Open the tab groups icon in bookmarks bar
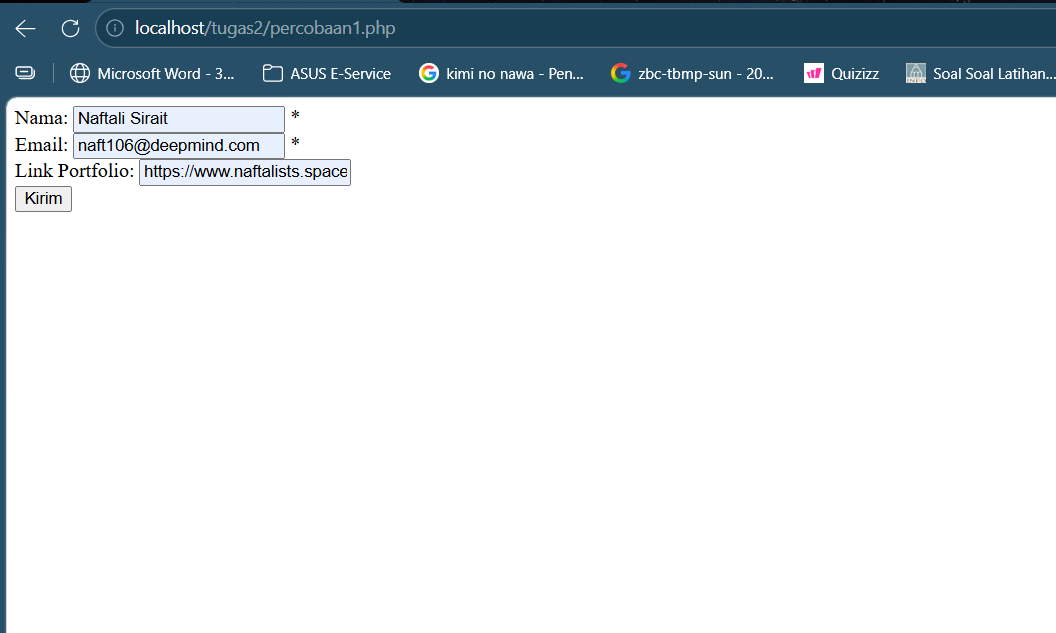Image resolution: width=1056 pixels, height=633 pixels. coord(25,73)
